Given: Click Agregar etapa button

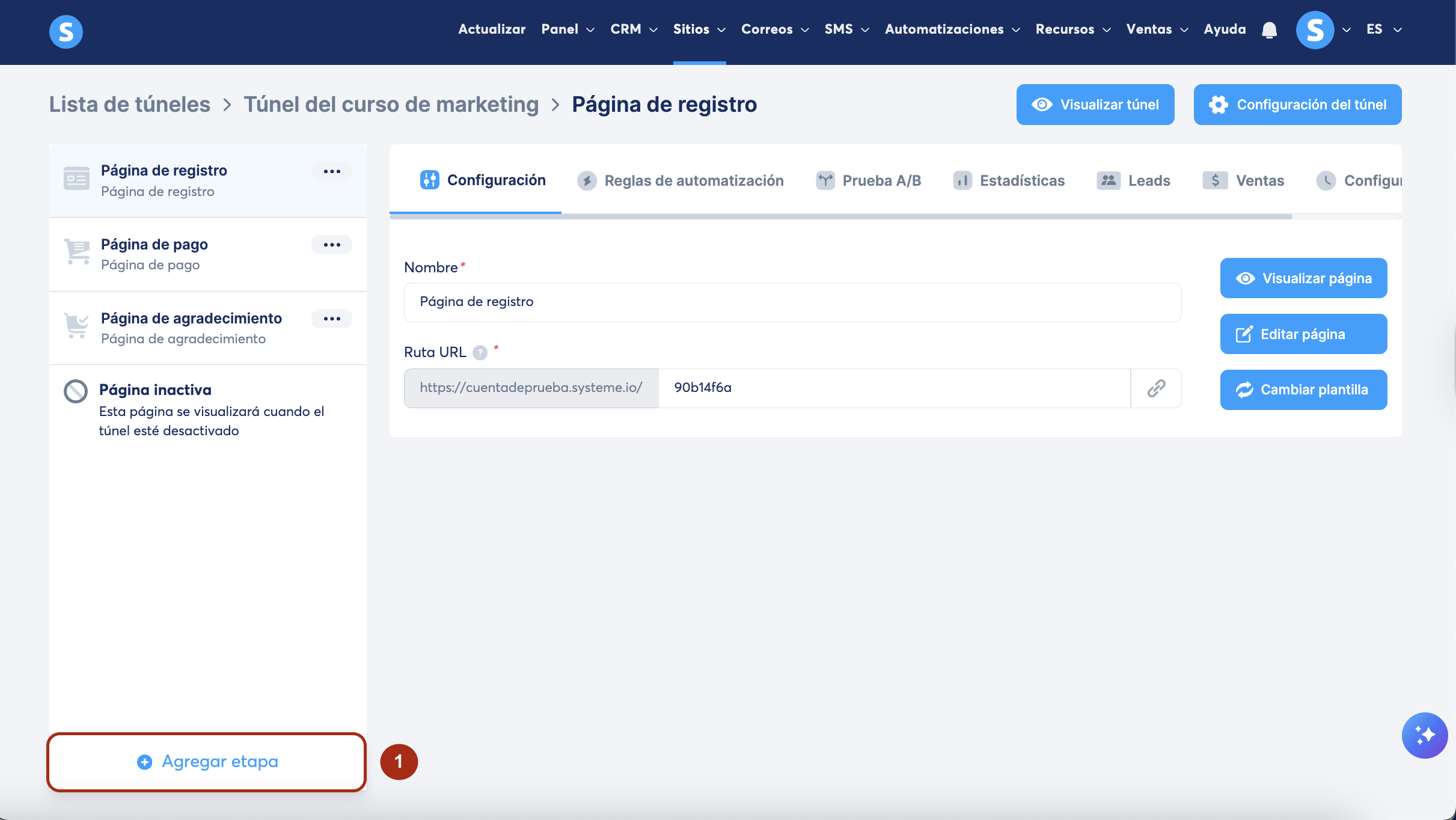Looking at the screenshot, I should 207,762.
